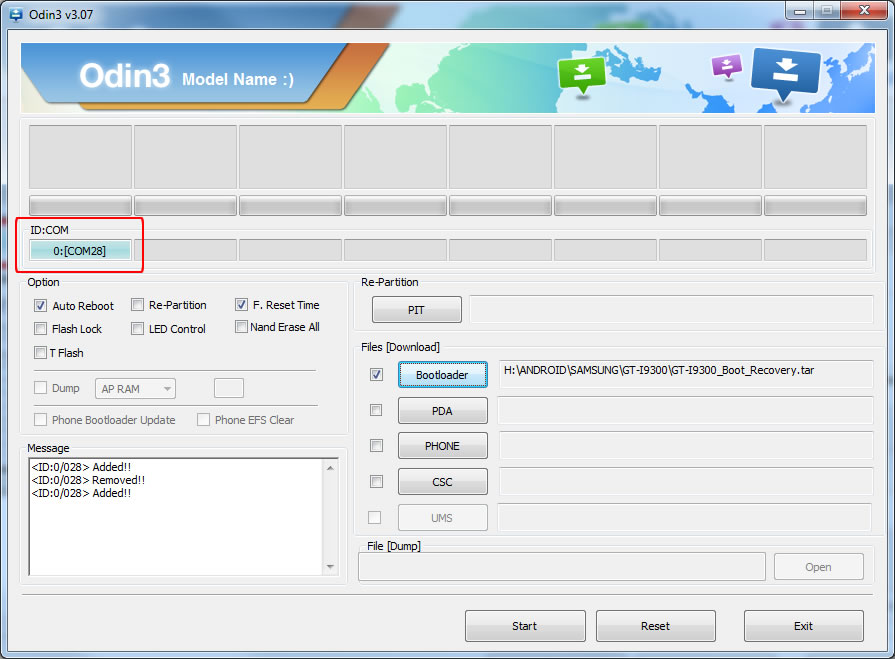
Task: Uncheck the Bootloader file checkbox
Action: pos(377,375)
